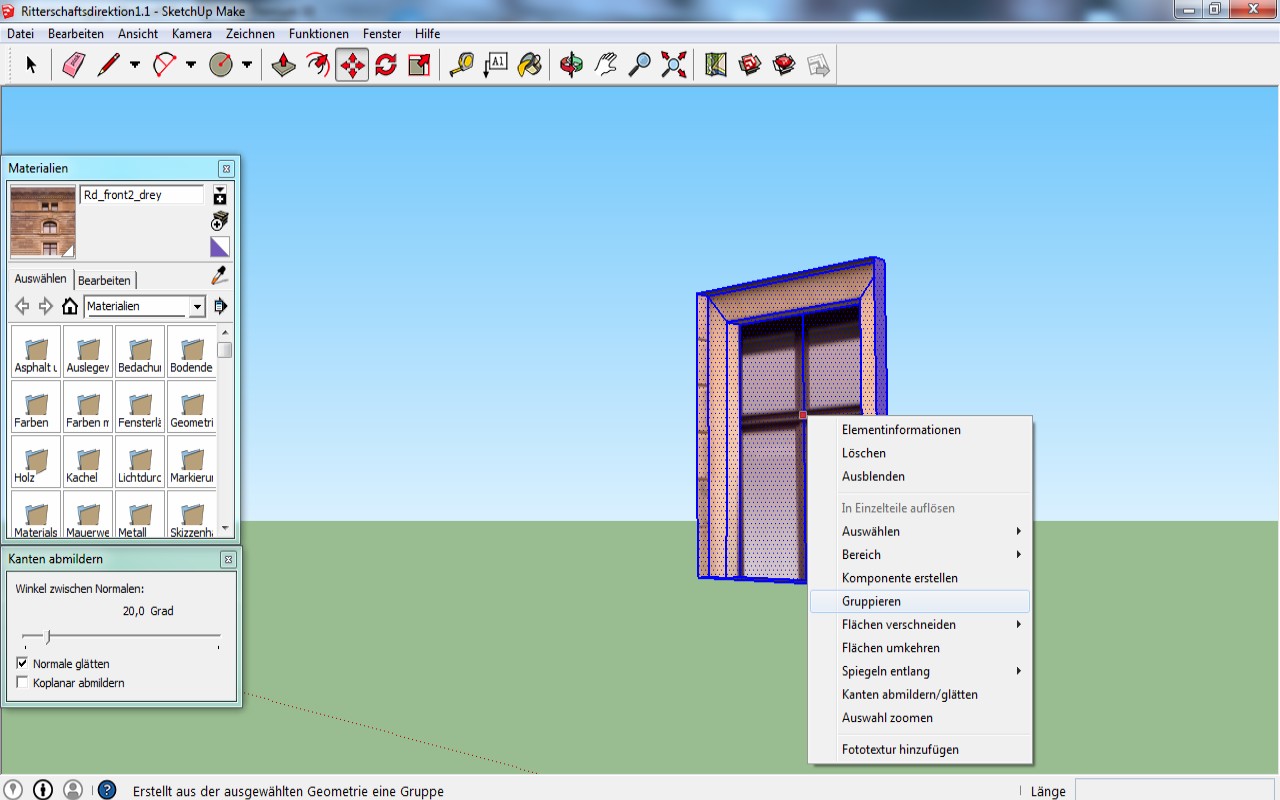Click Komponente erstellen in context menu

click(x=899, y=578)
